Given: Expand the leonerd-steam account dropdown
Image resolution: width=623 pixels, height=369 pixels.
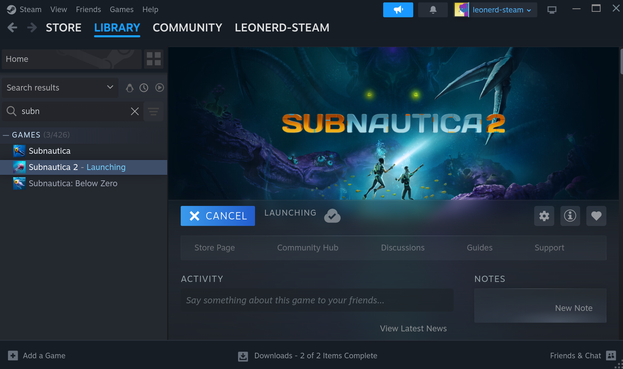Looking at the screenshot, I should (x=502, y=10).
